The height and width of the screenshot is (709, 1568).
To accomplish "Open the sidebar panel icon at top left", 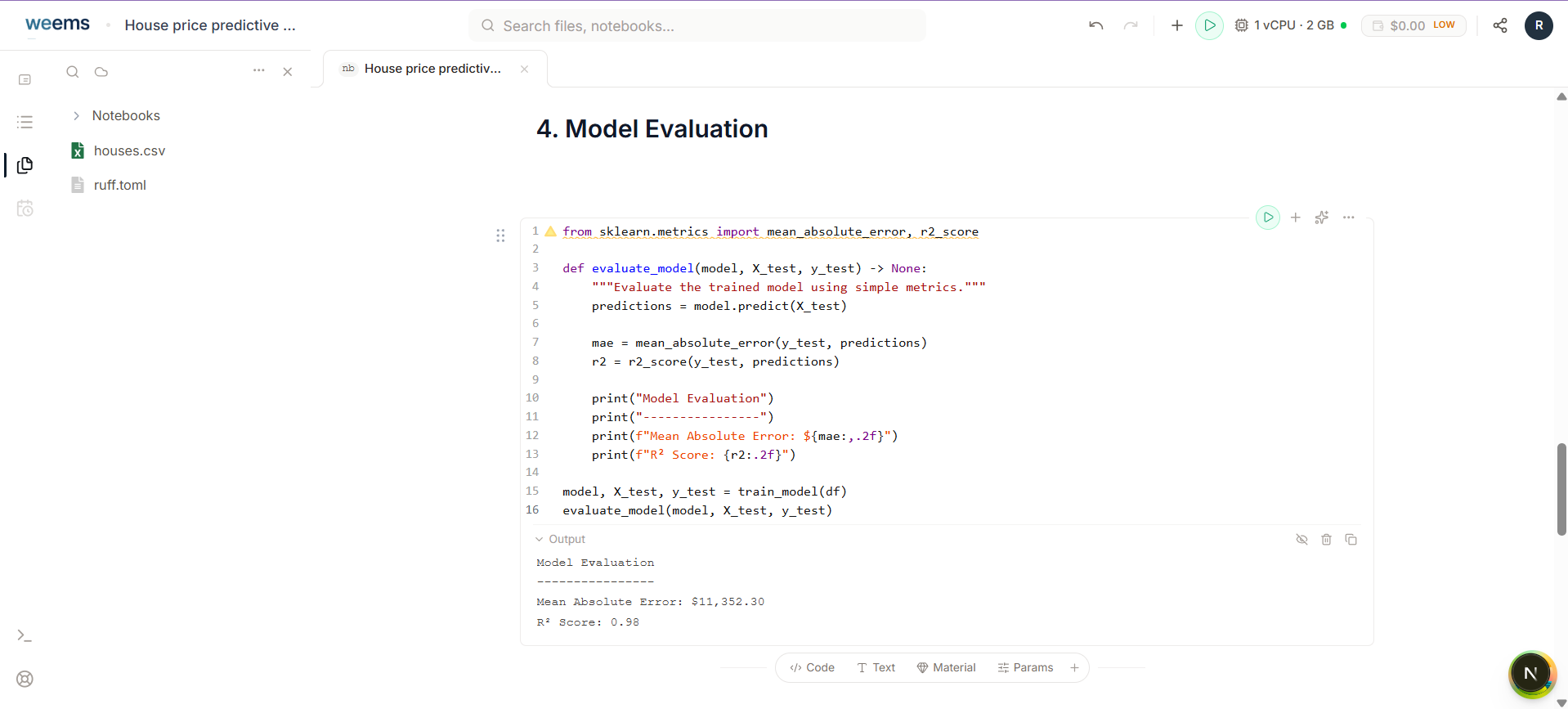I will [x=25, y=79].
